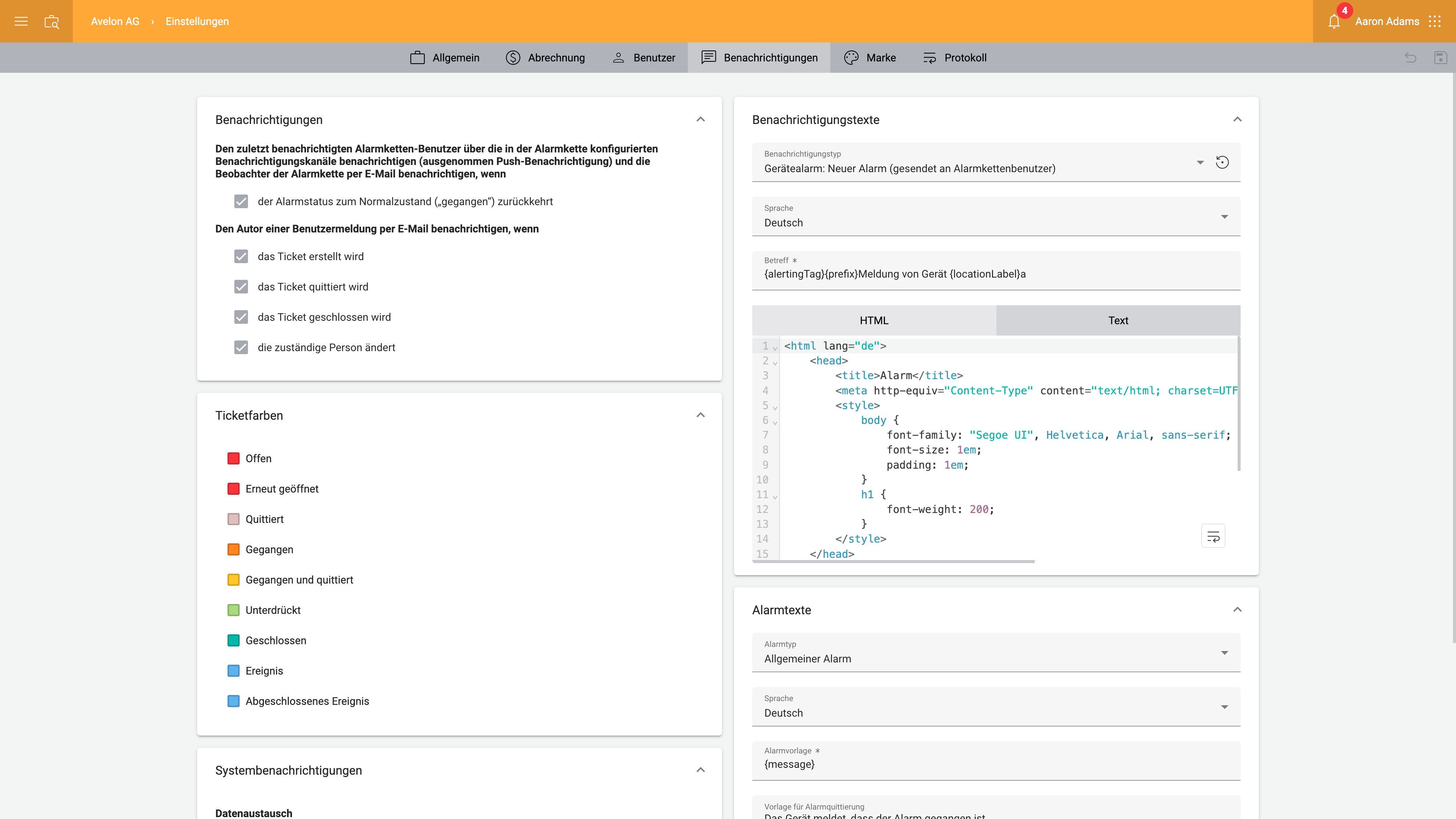Open Sprache dropdown in Benachrichtigungstexte
The height and width of the screenshot is (819, 1456).
click(996, 217)
